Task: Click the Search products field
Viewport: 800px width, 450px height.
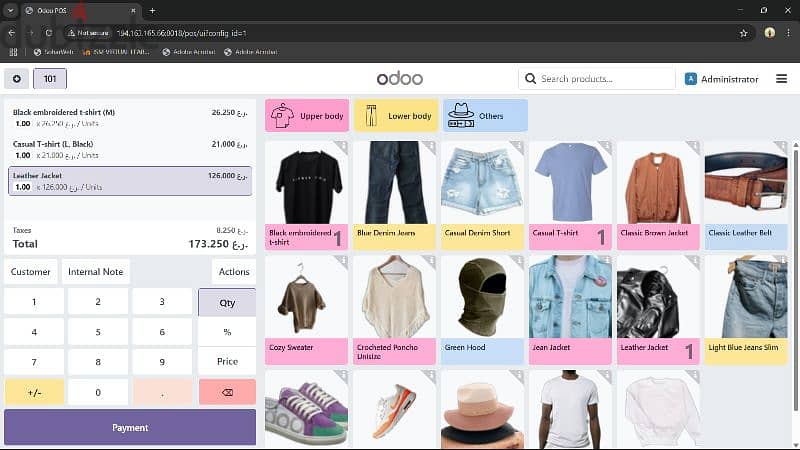Action: coord(597,79)
